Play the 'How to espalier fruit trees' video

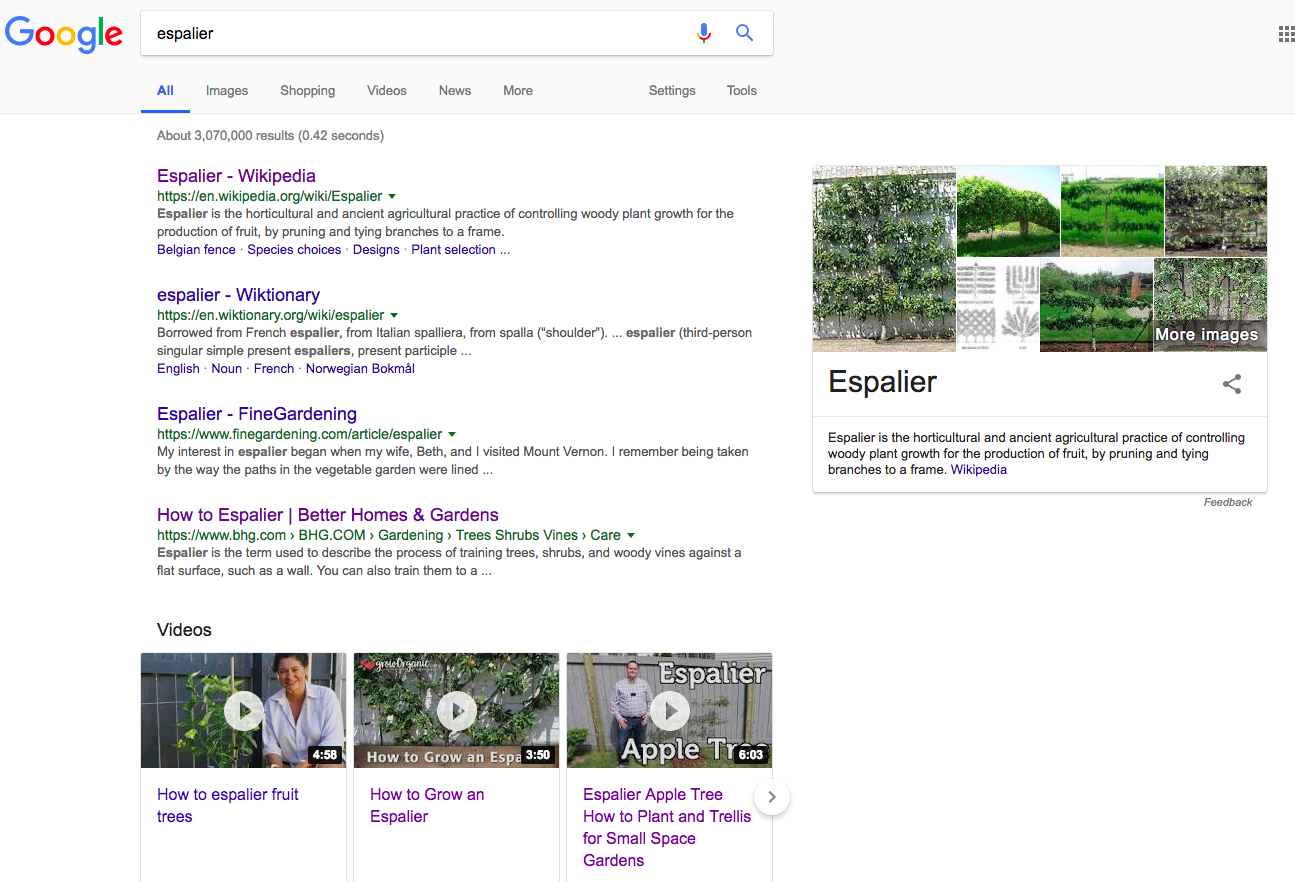(243, 710)
